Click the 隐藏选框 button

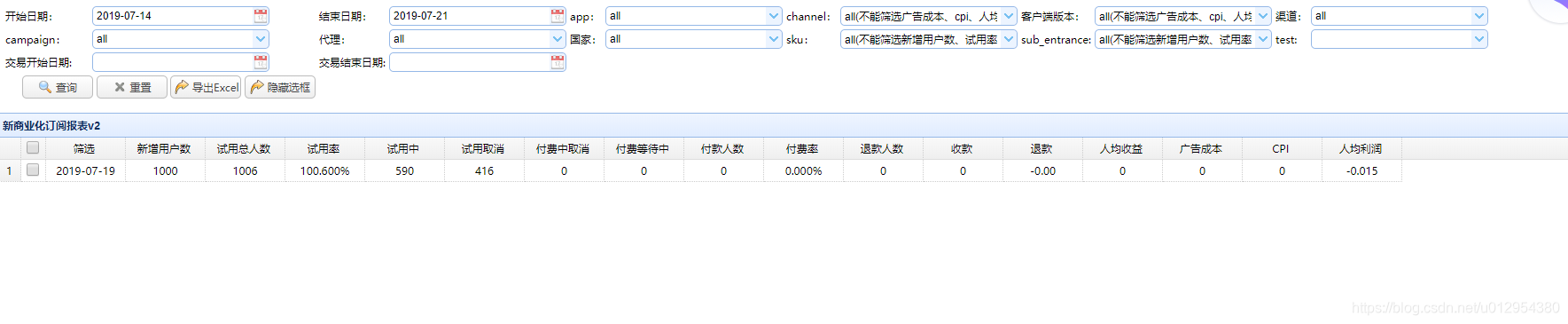[280, 87]
